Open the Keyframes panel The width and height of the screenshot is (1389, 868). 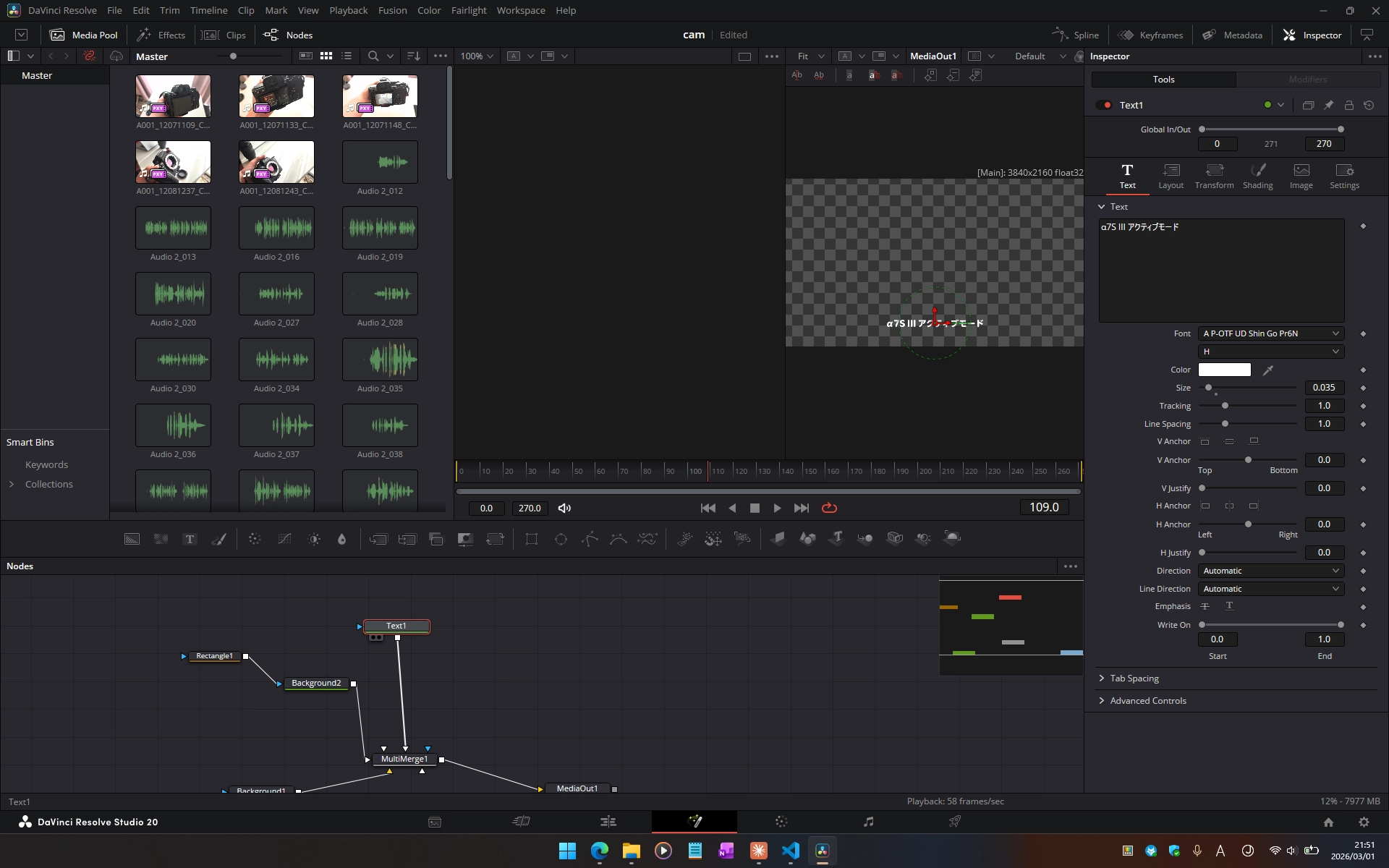click(x=1150, y=34)
